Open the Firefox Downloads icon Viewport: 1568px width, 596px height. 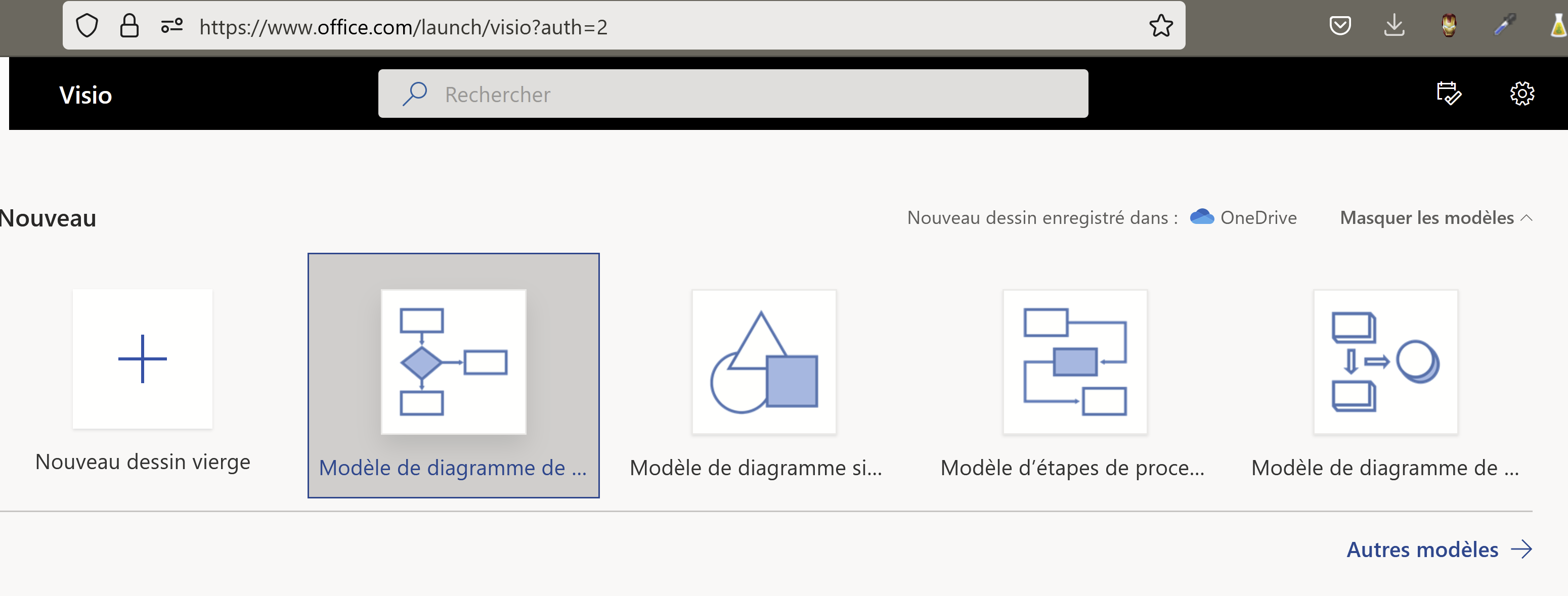coord(1394,26)
